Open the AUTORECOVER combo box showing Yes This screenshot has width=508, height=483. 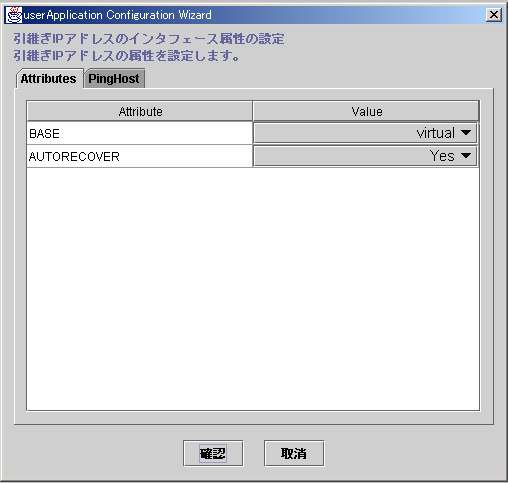365,156
